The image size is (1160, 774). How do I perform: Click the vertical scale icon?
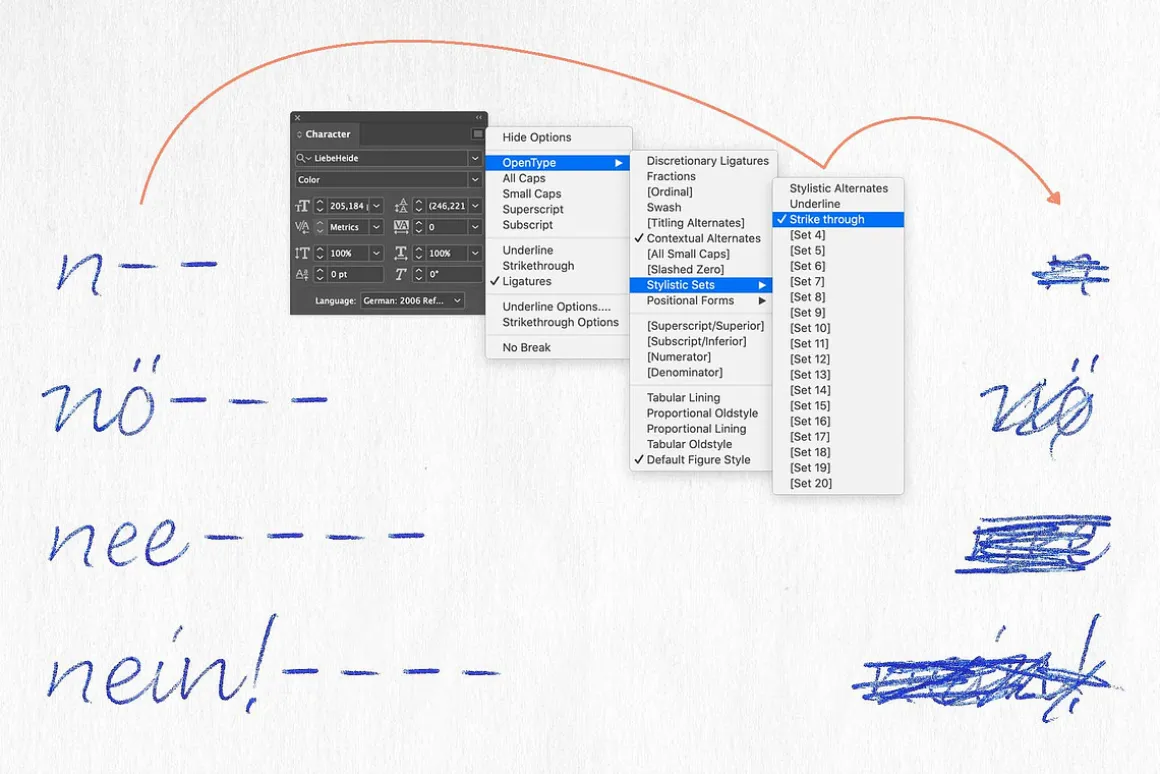[303, 253]
